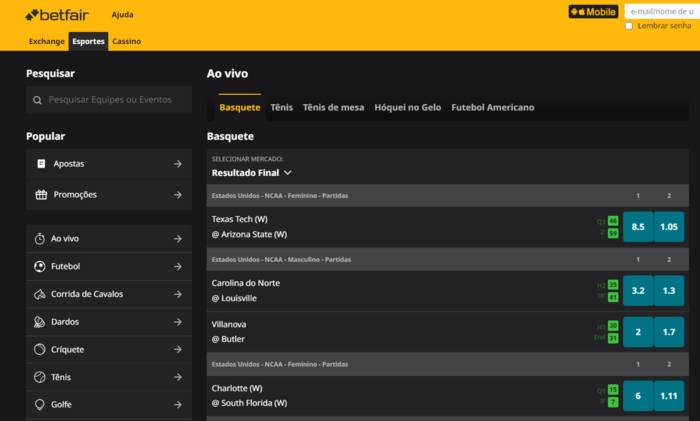Switch to the Tênis live tab
The image size is (700, 421).
(x=282, y=107)
